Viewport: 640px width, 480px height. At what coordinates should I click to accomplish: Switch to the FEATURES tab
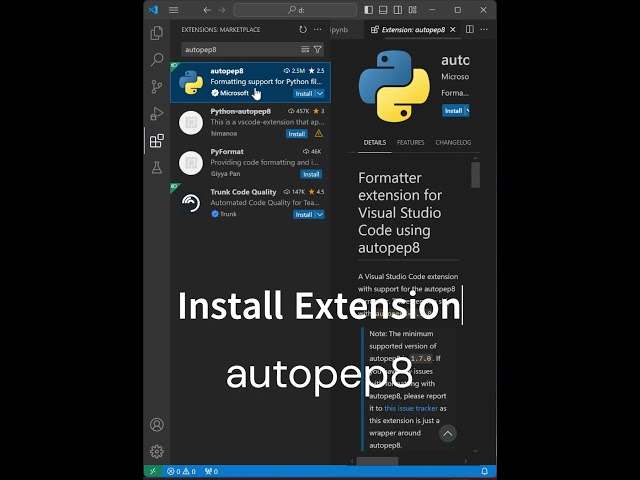(411, 142)
